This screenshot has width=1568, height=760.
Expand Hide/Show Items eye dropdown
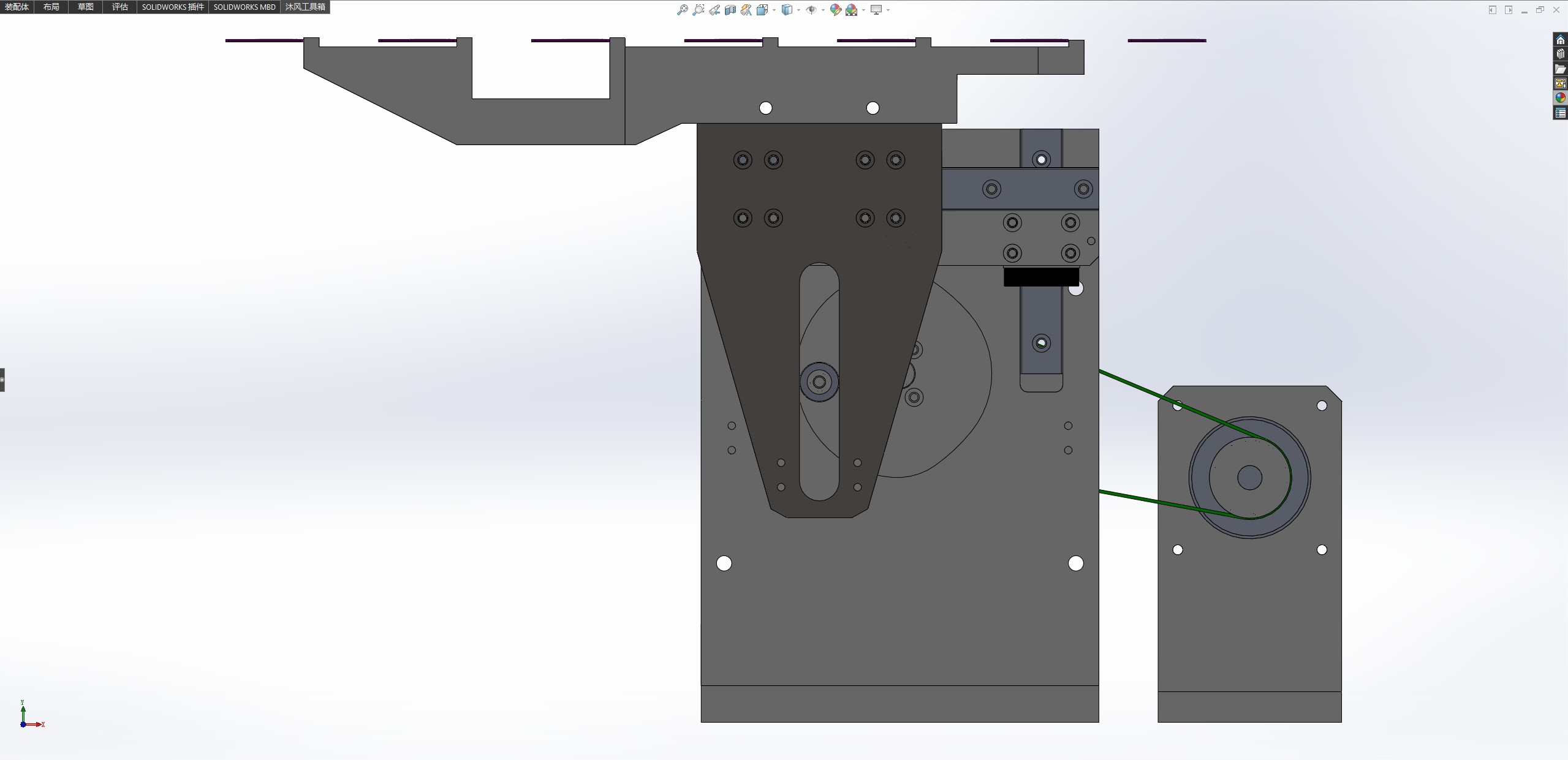pos(822,10)
